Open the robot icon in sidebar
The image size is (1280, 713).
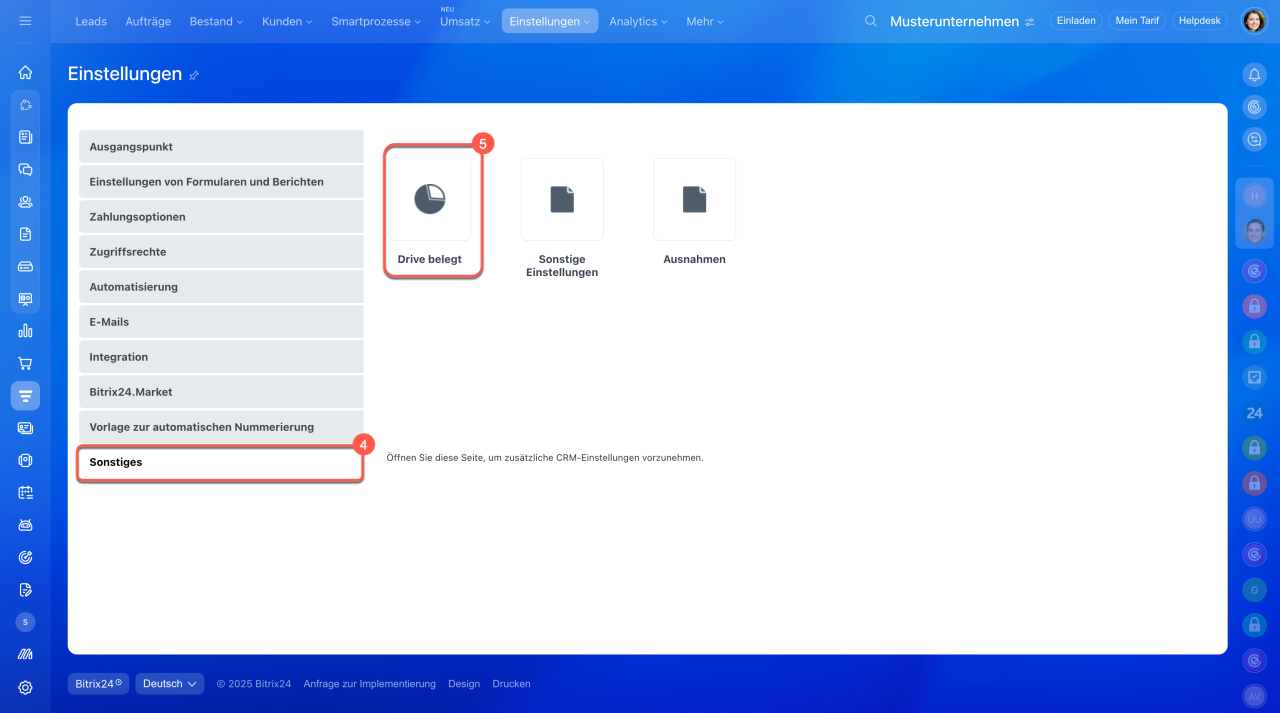[25, 525]
